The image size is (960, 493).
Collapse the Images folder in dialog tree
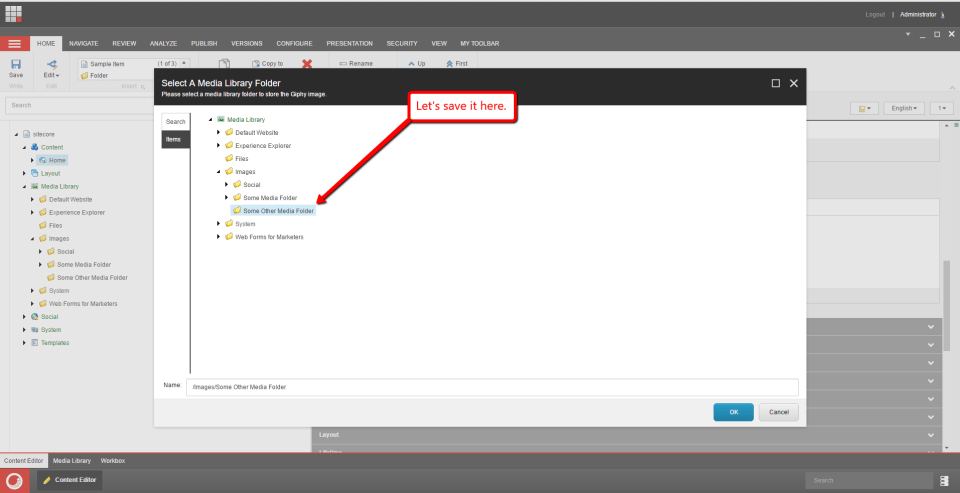(x=219, y=171)
